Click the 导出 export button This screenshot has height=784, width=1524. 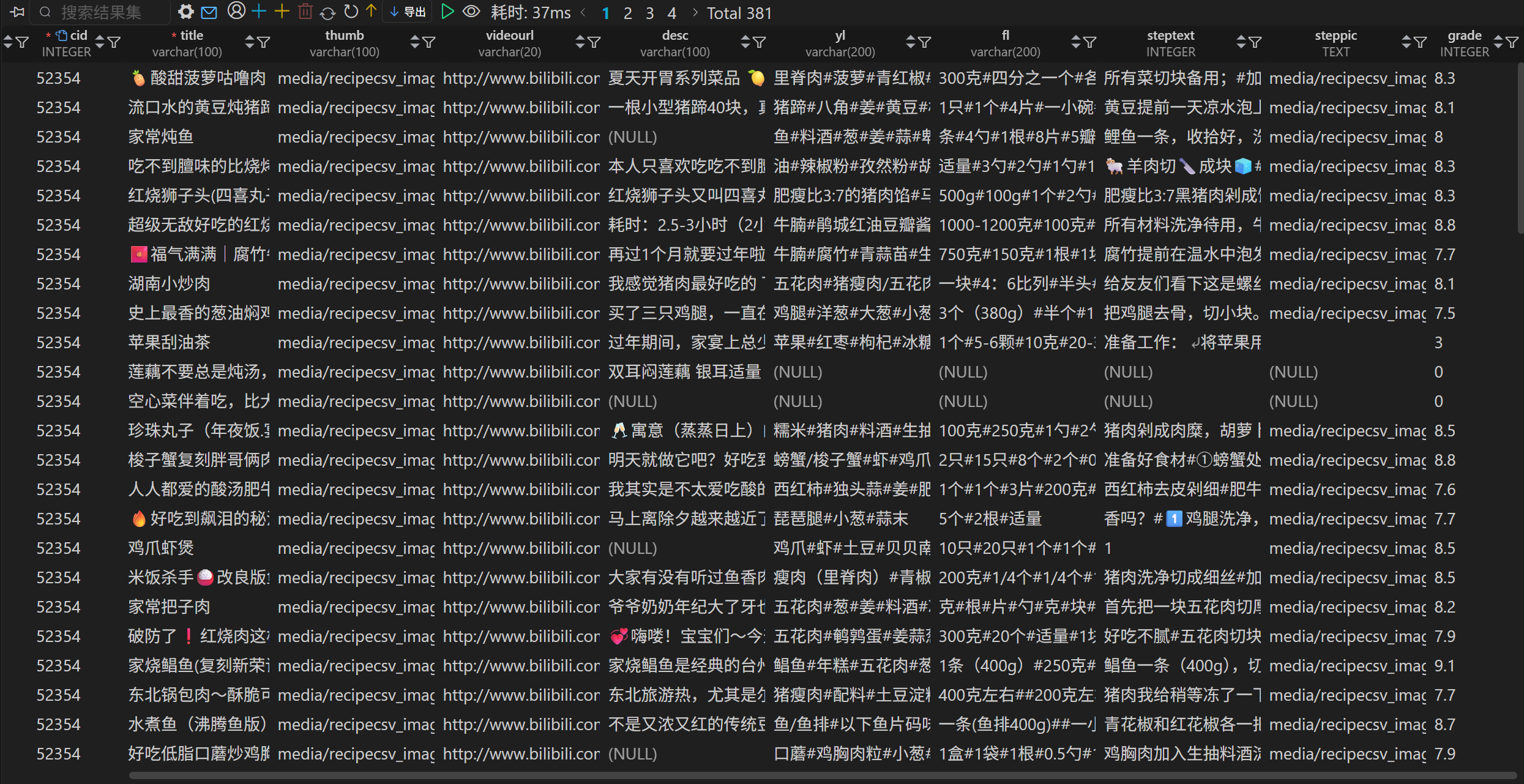[x=406, y=12]
